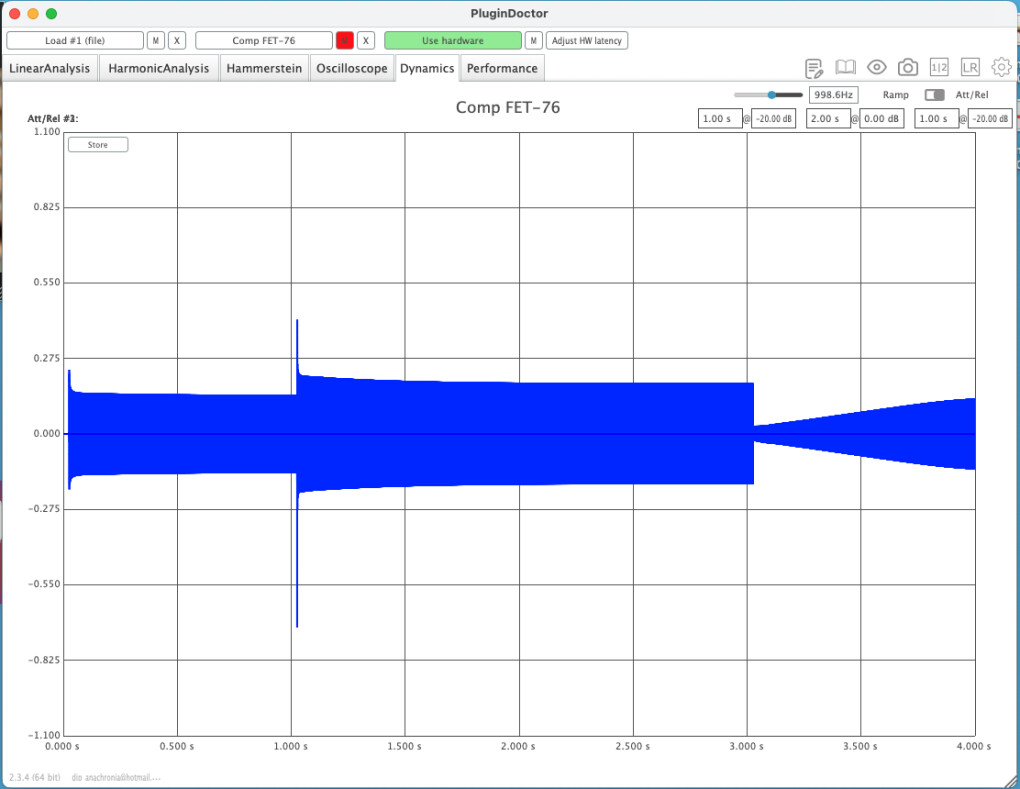Viewport: 1020px width, 789px height.
Task: Click the 2.3.4 (64 bit) version text
Action: coord(34,777)
